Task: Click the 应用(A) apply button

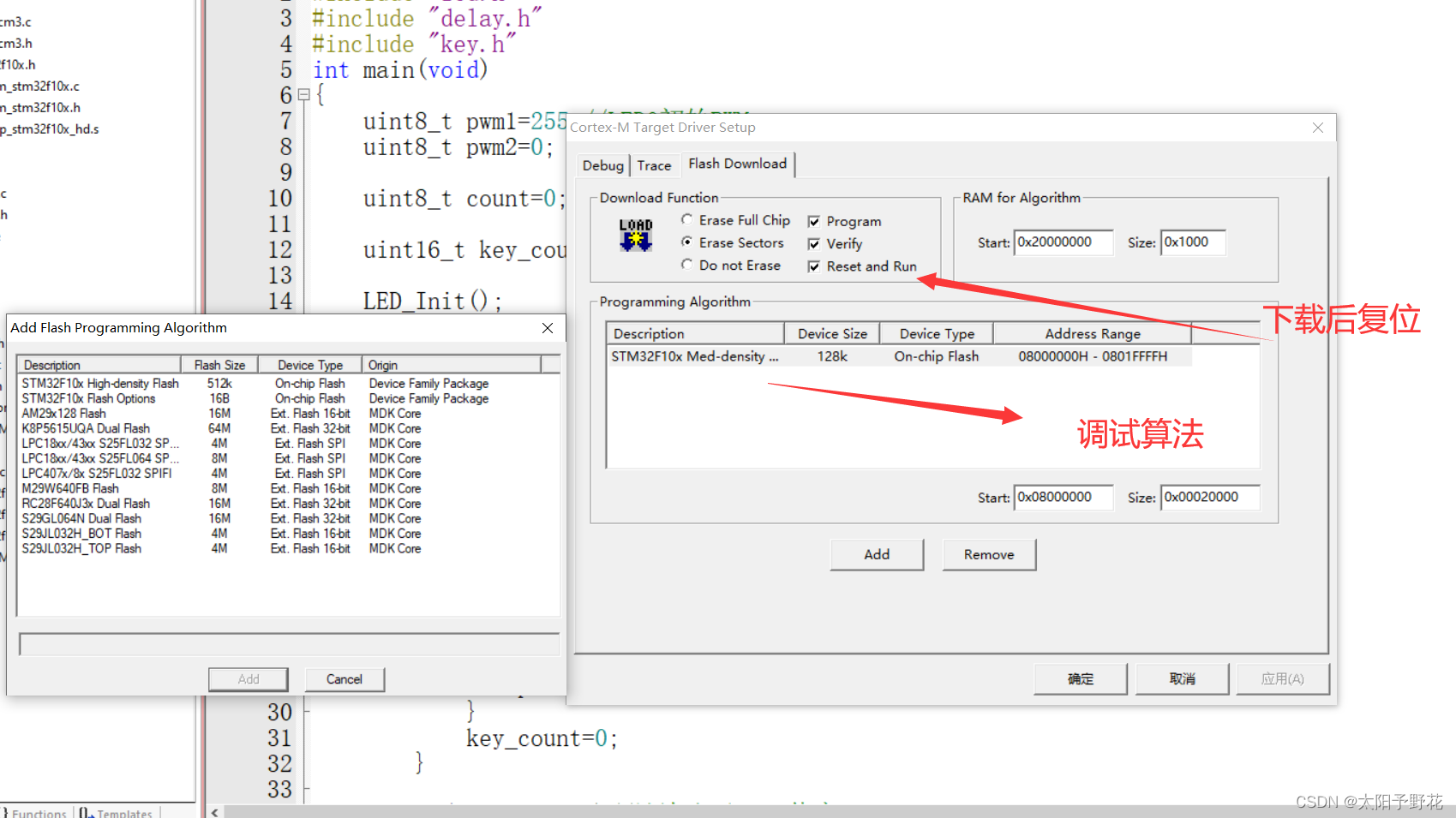Action: pos(1283,678)
